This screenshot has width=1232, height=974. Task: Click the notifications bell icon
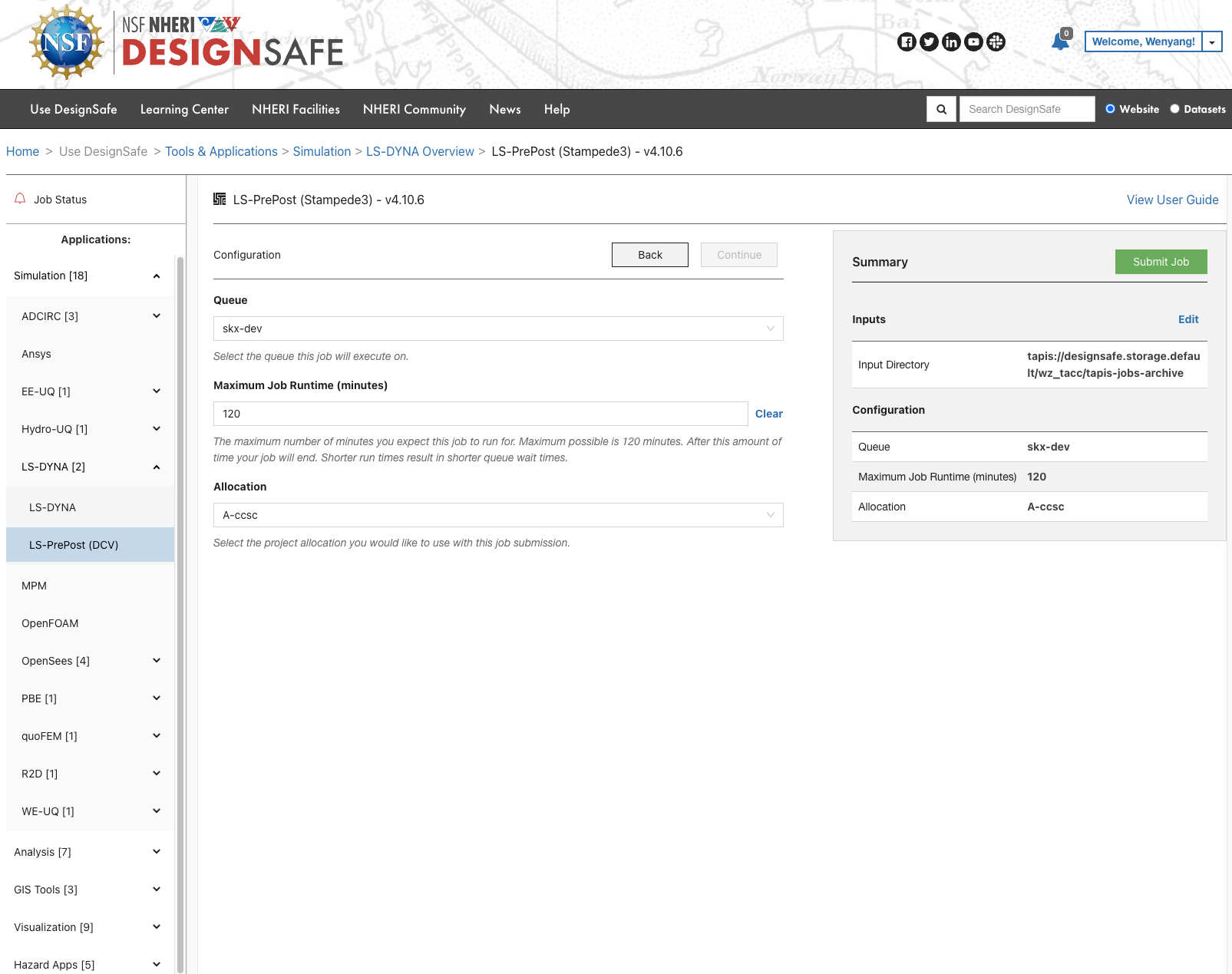1060,41
